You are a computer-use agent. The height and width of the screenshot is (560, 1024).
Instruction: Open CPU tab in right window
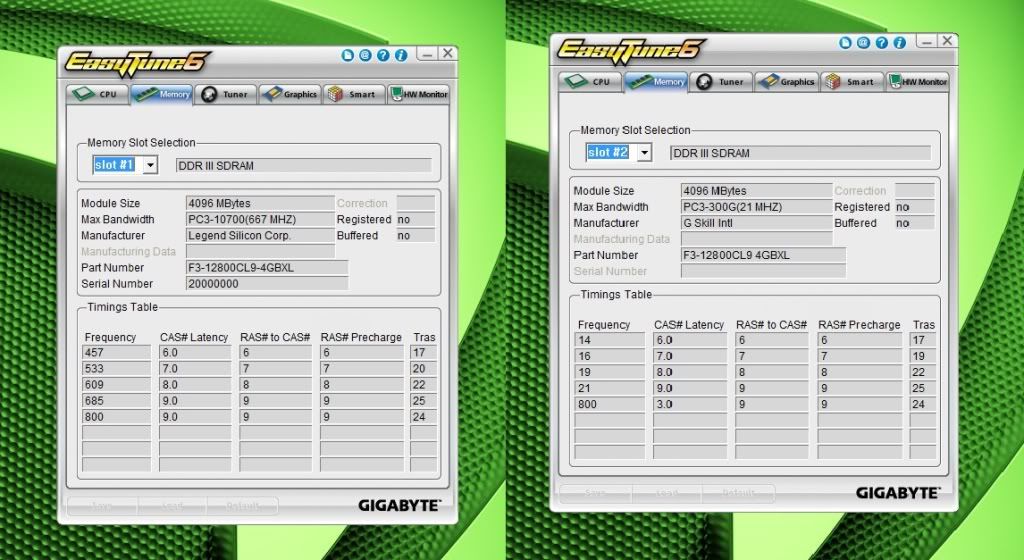point(590,82)
